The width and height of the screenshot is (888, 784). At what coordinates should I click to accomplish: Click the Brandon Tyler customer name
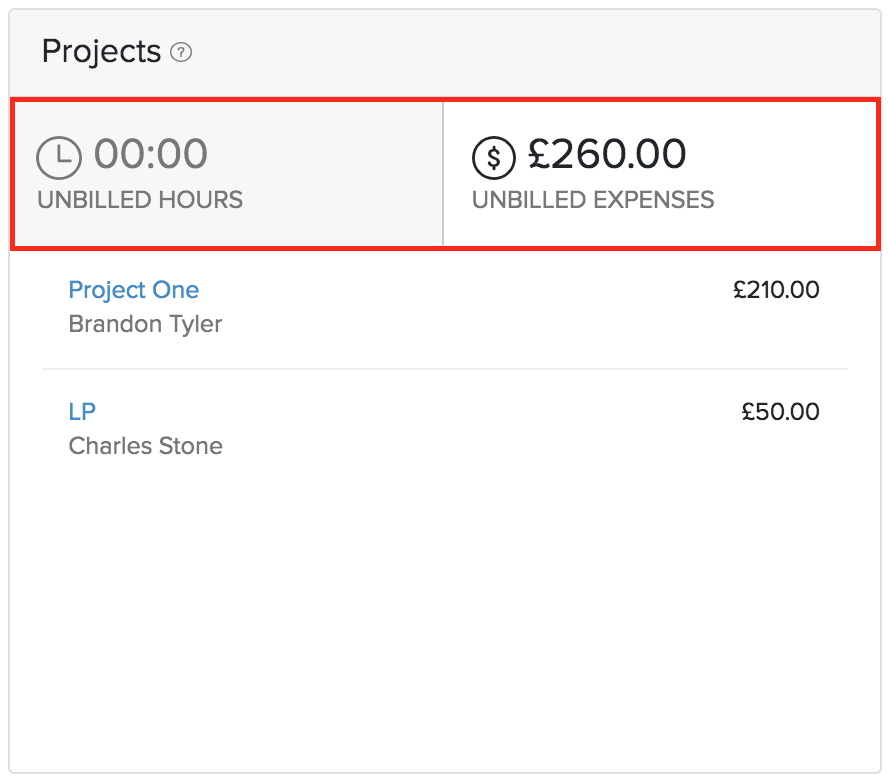145,324
